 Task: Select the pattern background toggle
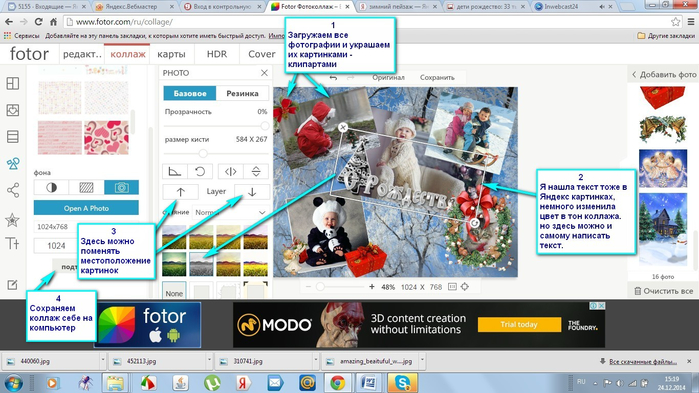86,188
